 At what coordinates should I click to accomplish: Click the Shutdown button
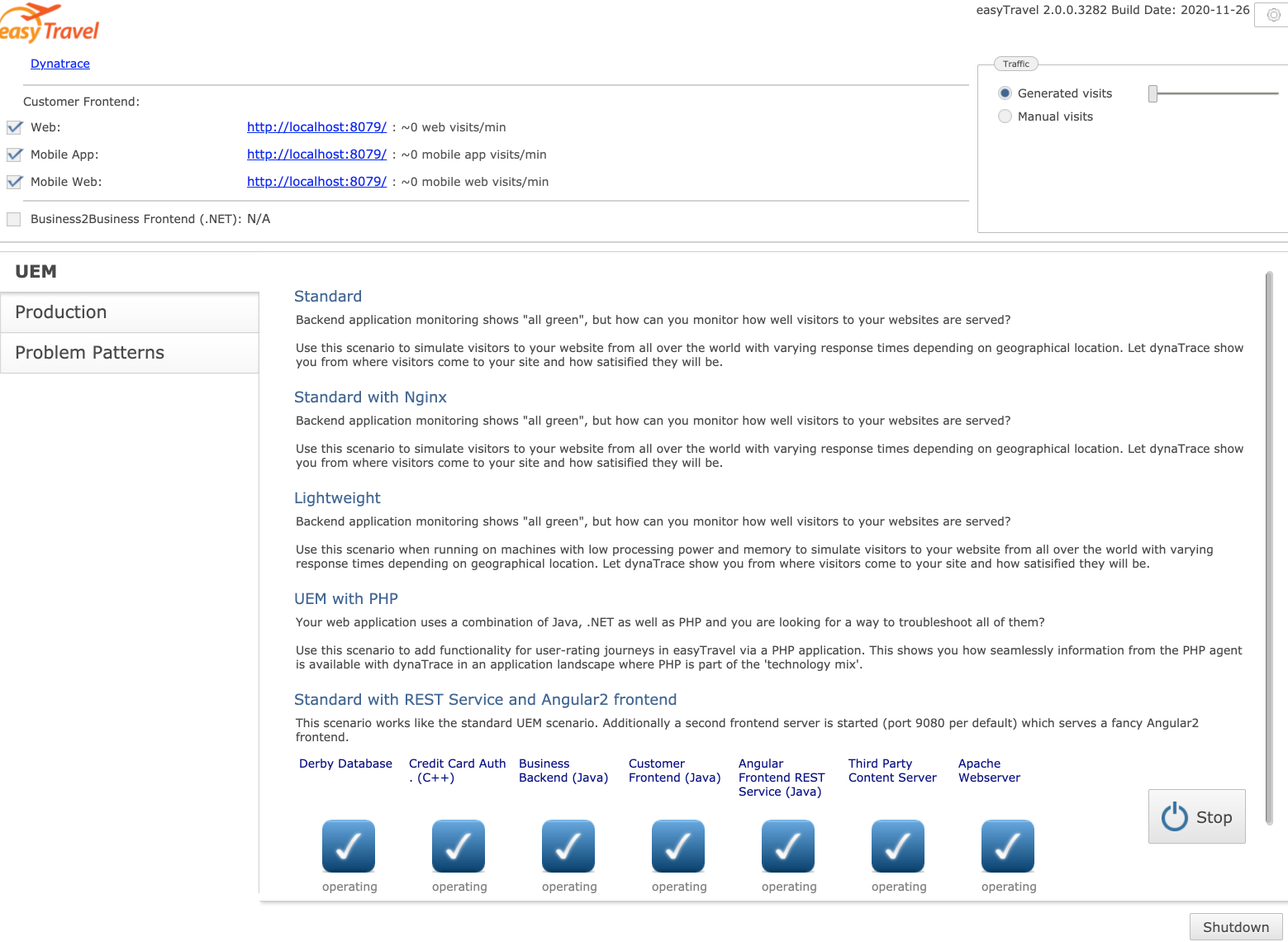click(1236, 927)
